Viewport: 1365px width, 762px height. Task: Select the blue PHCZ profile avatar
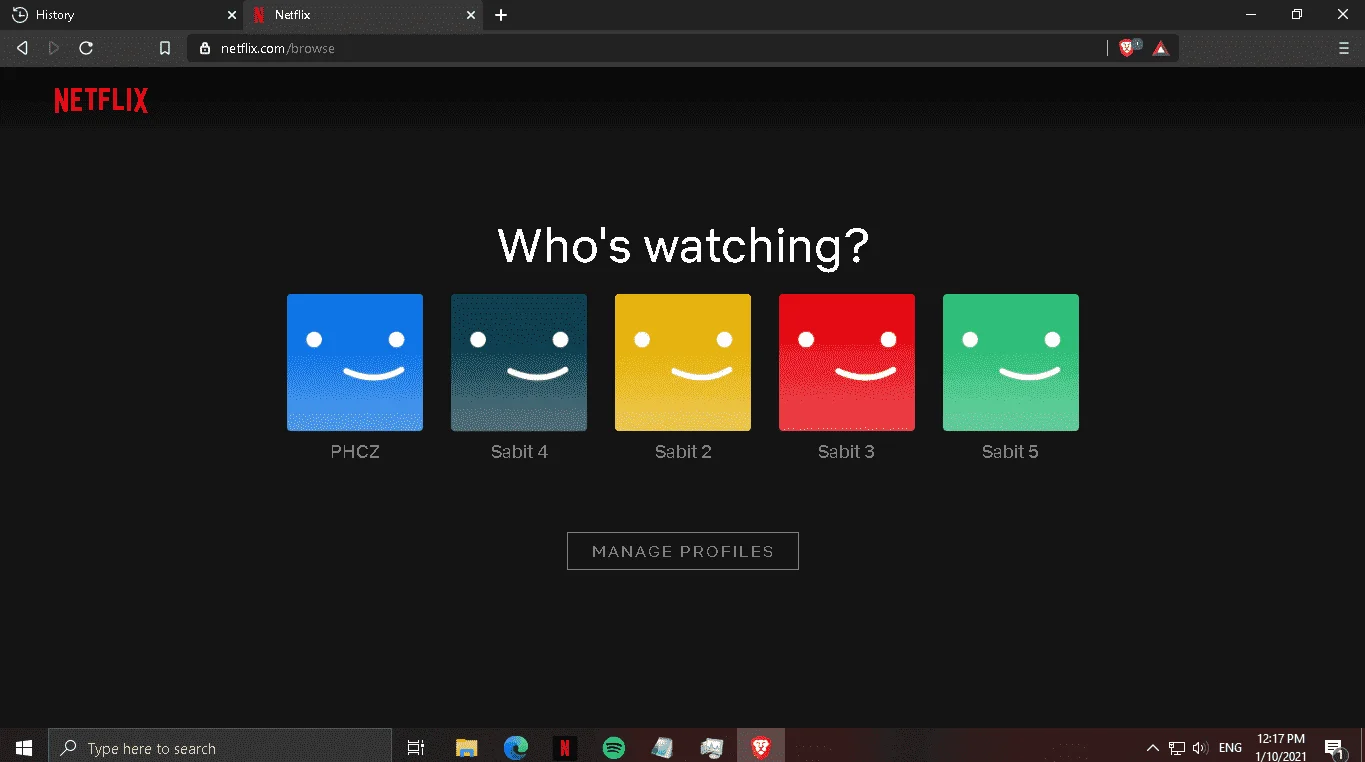pos(355,362)
